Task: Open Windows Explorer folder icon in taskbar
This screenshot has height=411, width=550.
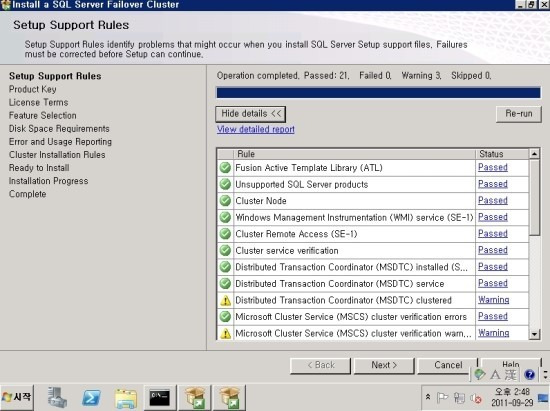Action: pos(126,398)
